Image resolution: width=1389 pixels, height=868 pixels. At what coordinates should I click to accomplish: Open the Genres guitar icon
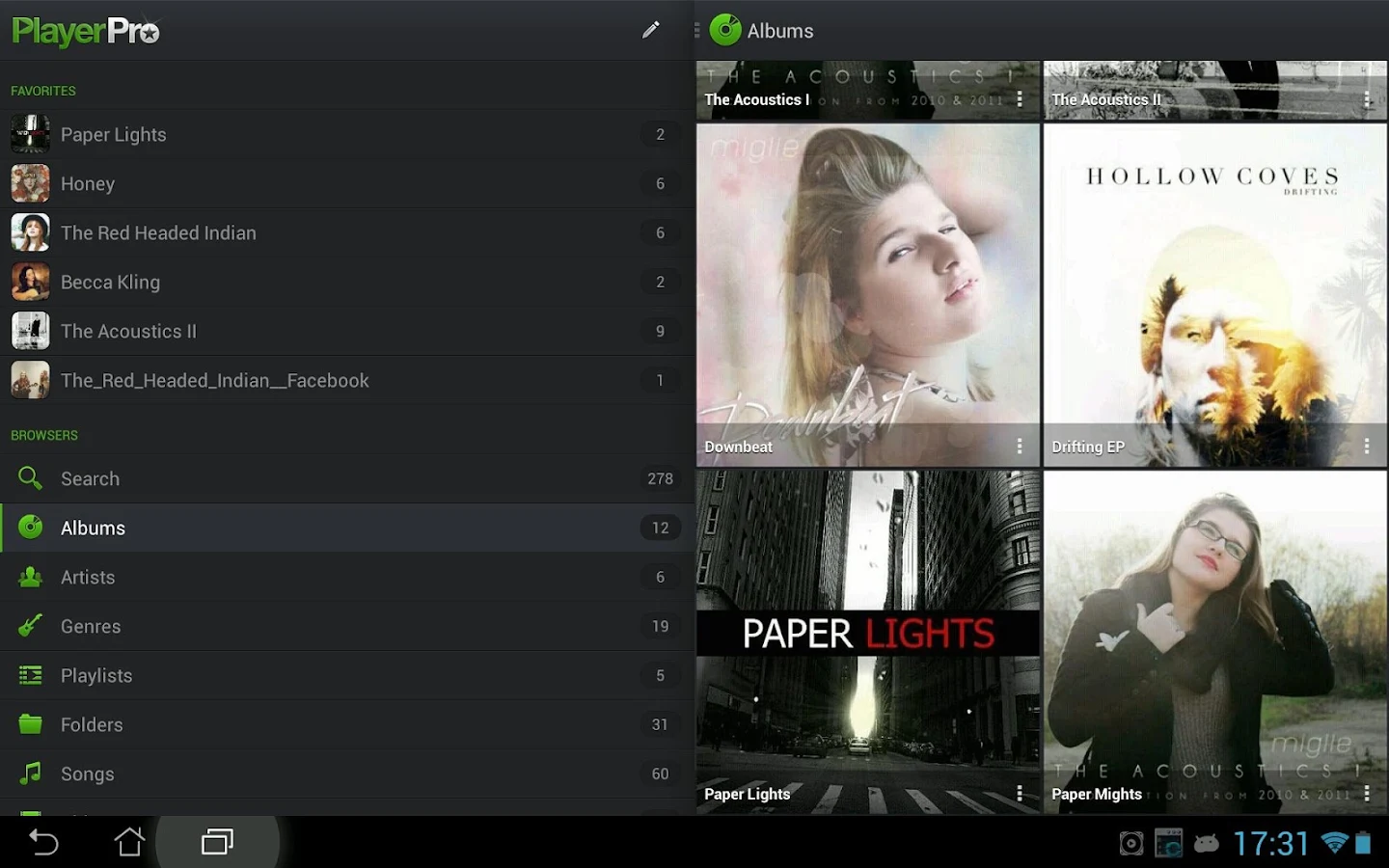point(30,626)
